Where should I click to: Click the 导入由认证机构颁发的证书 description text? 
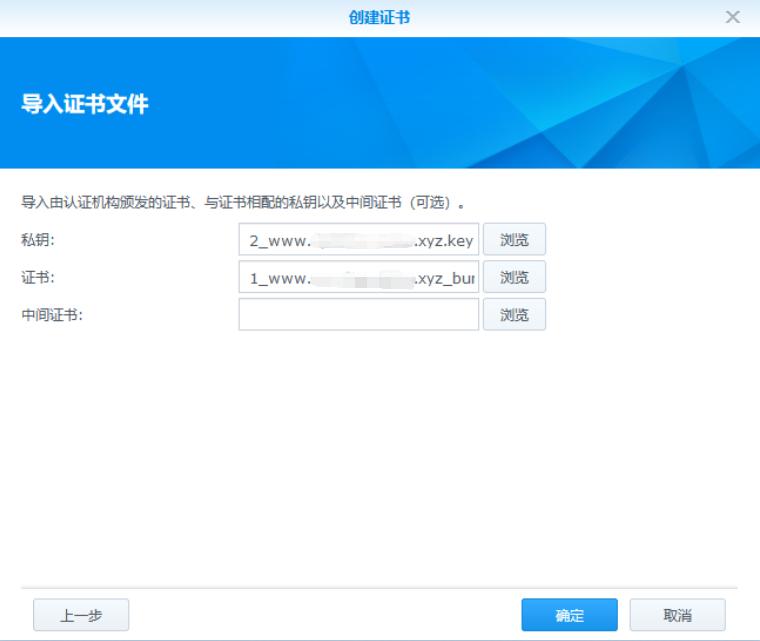[243, 202]
